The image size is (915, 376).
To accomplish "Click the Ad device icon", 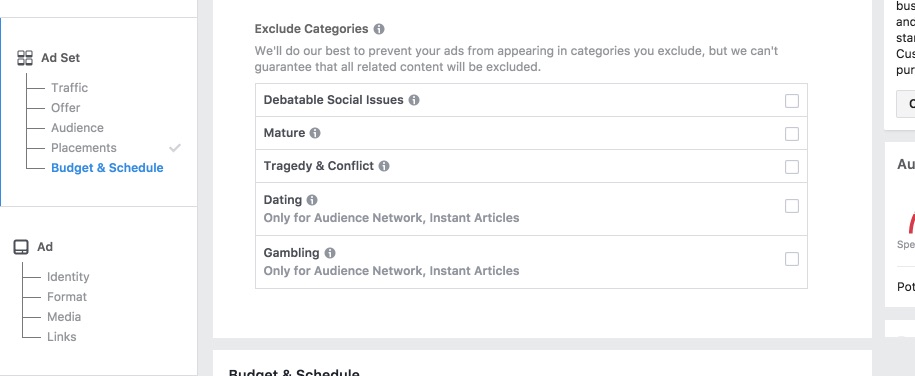I will [21, 247].
